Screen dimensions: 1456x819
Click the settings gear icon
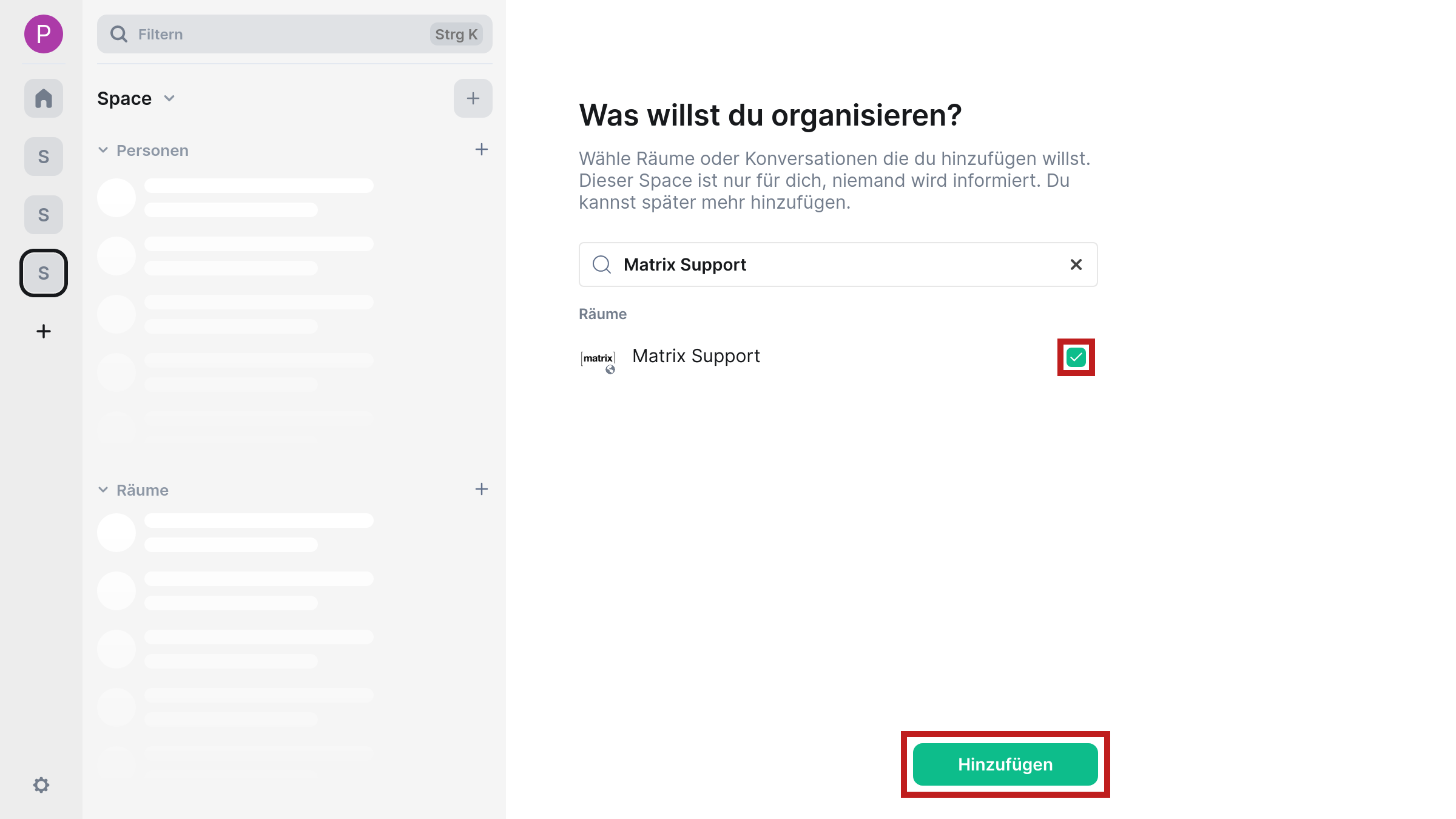(x=41, y=785)
